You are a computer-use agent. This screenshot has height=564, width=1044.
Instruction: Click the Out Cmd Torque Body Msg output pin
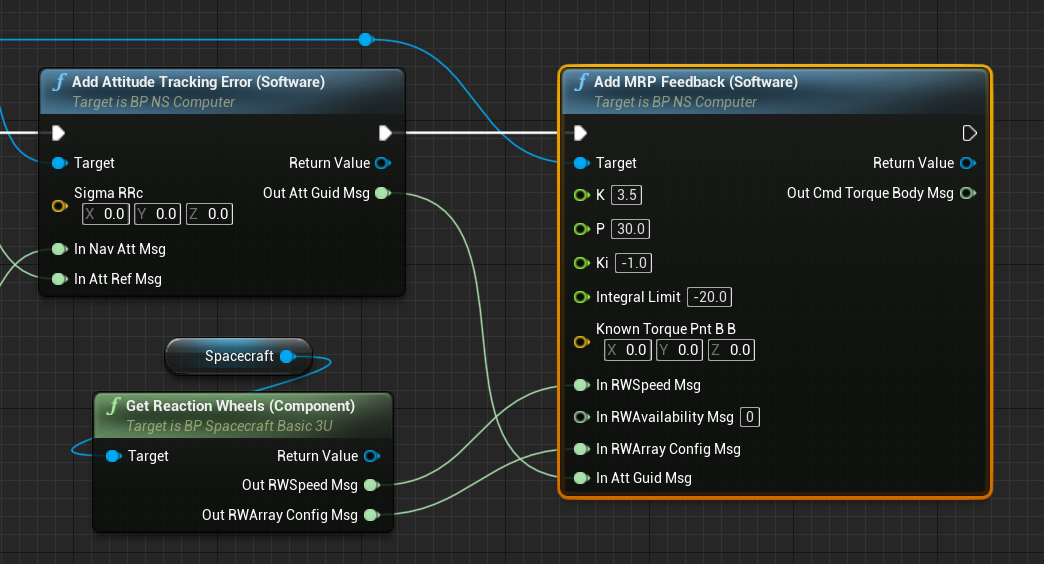coord(967,193)
